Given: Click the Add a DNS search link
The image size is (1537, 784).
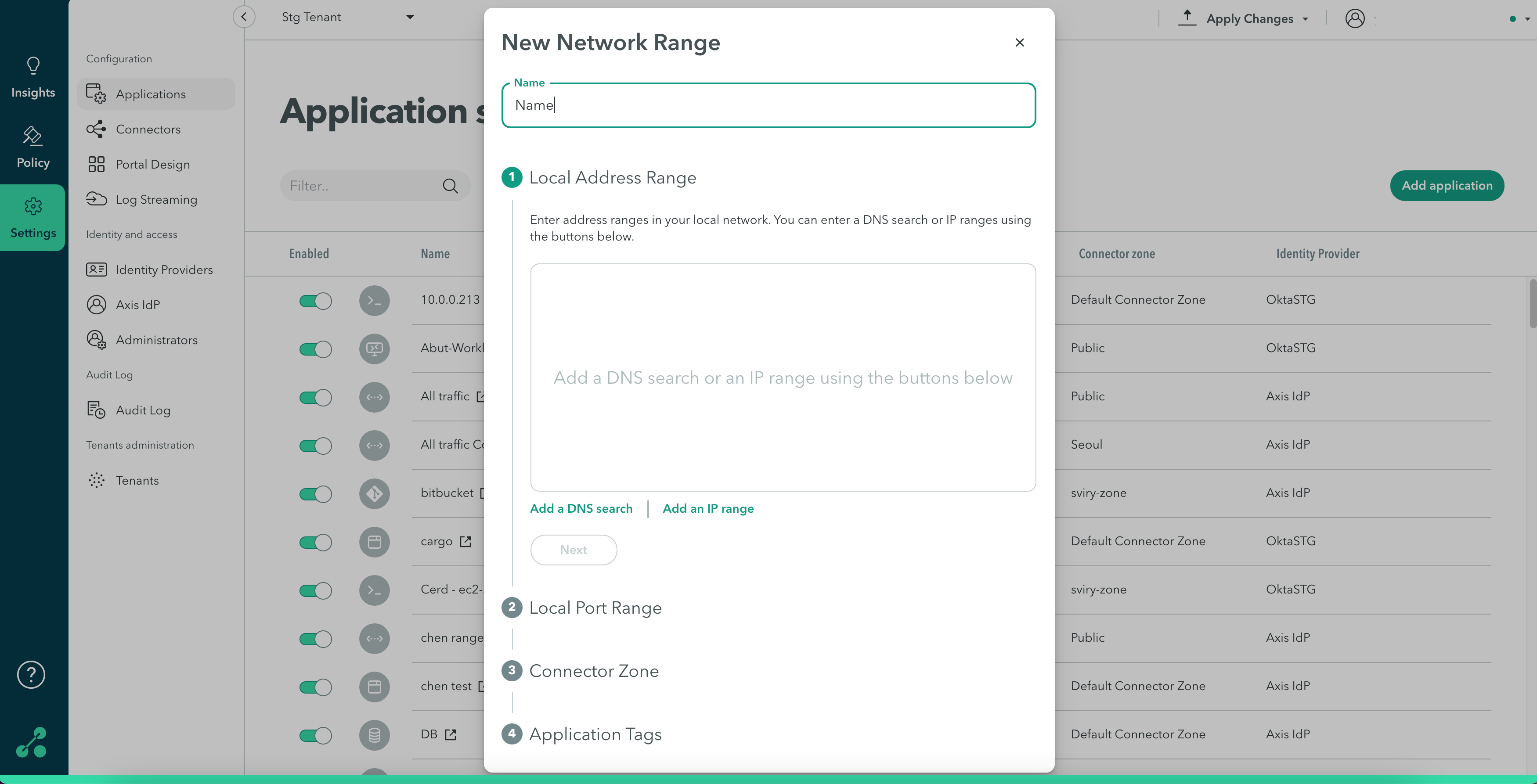Looking at the screenshot, I should (581, 509).
